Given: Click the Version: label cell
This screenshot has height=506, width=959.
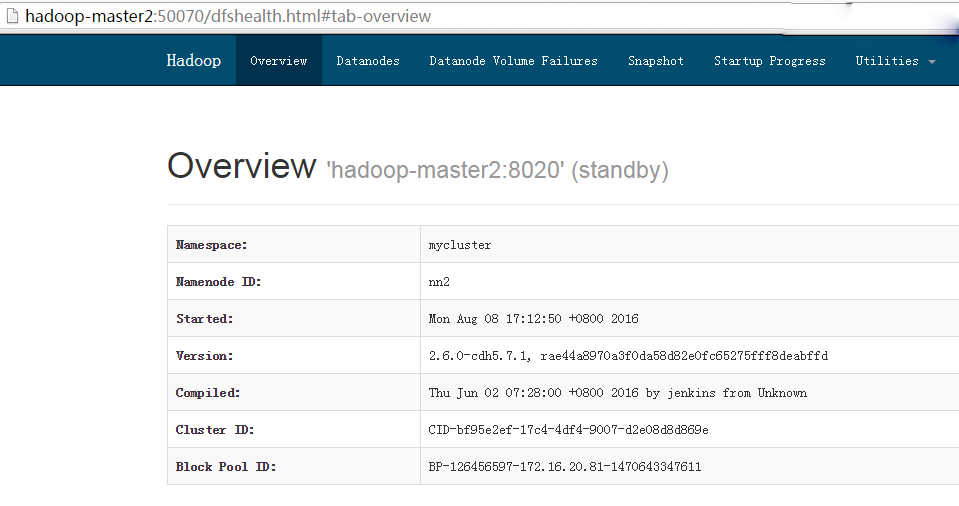Looking at the screenshot, I should pyautogui.click(x=294, y=355).
